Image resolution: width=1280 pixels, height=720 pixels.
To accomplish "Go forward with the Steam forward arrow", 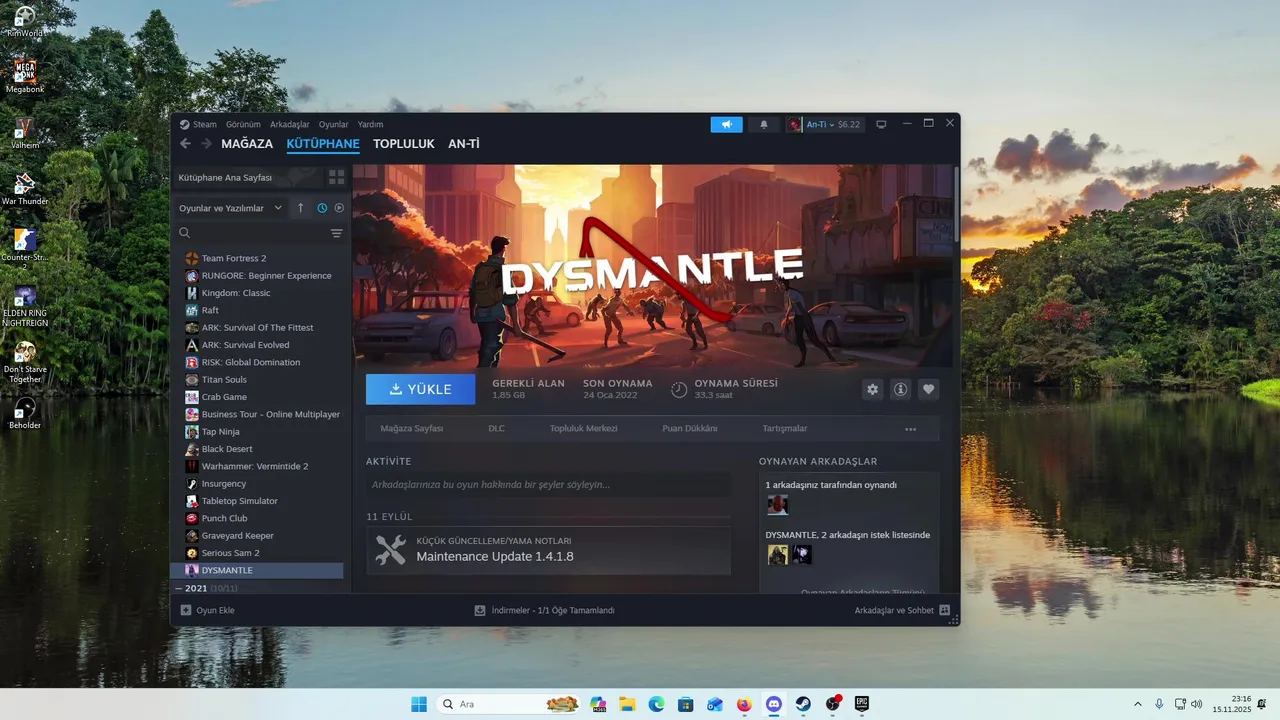I will coord(206,144).
